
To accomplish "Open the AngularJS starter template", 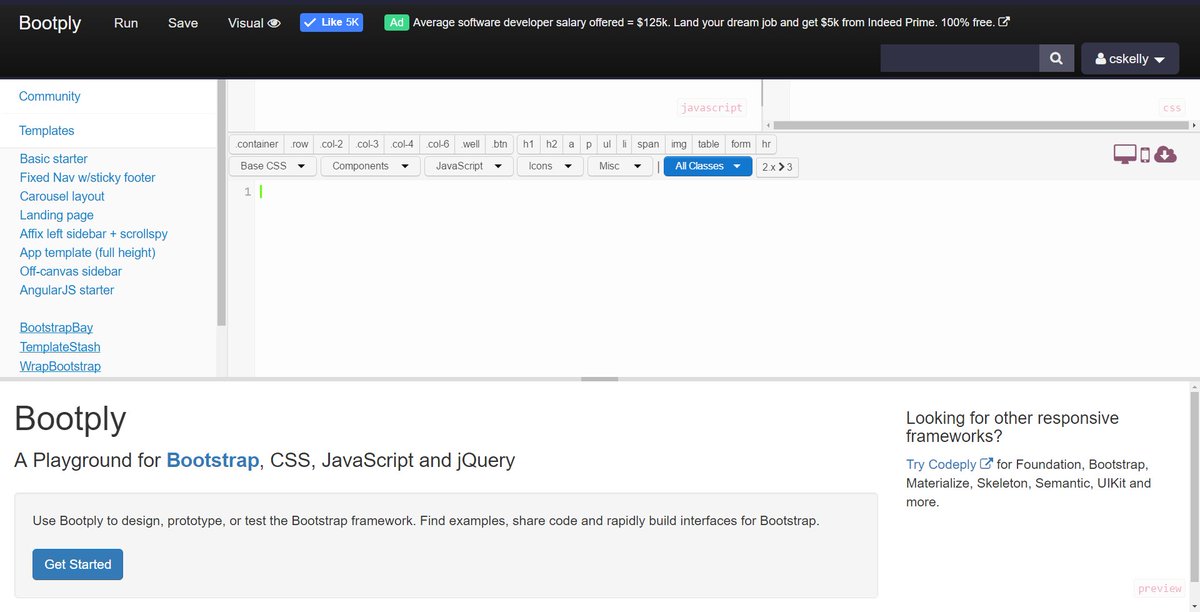I will [x=67, y=290].
